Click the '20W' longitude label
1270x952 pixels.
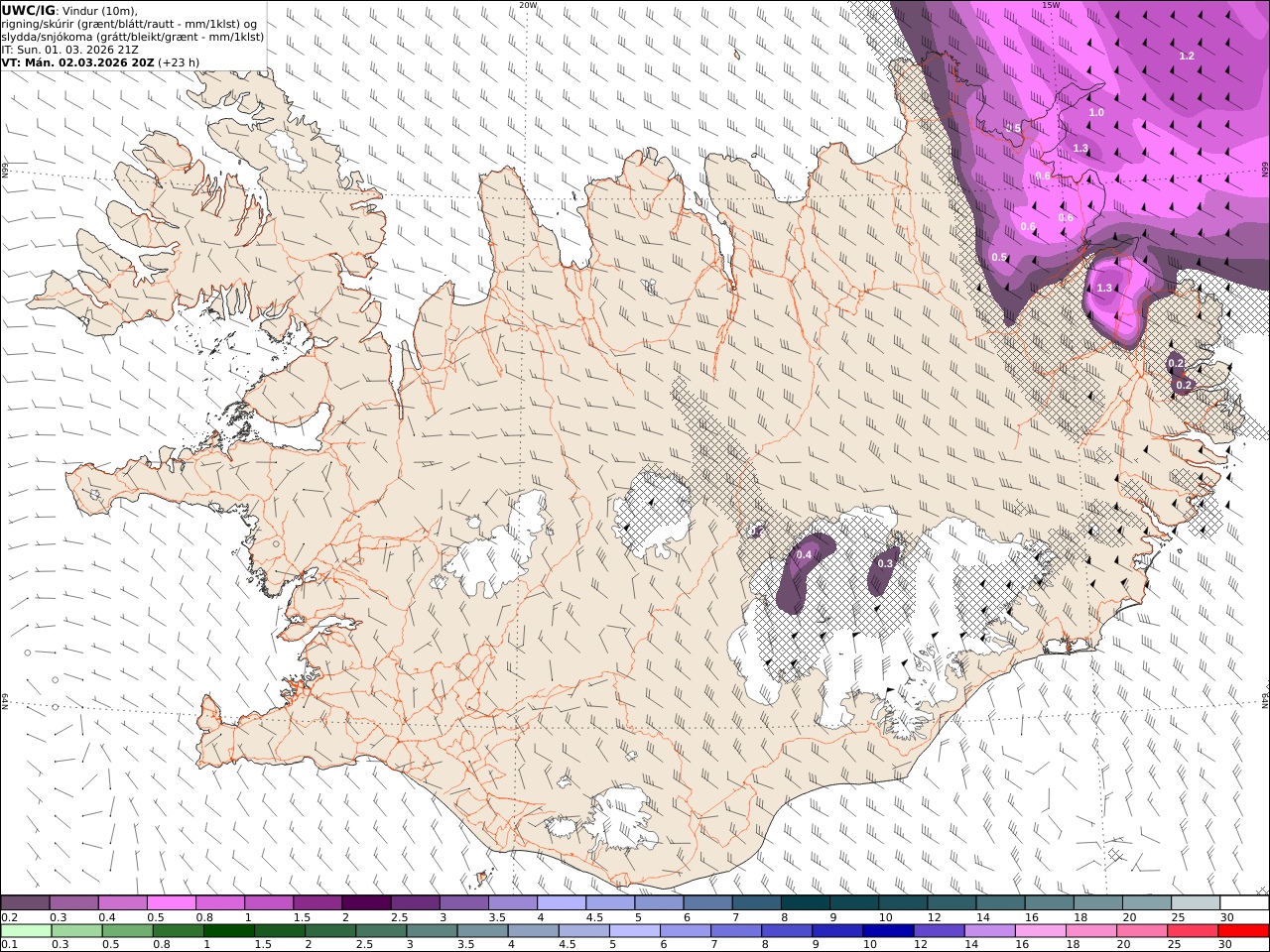[x=528, y=5]
